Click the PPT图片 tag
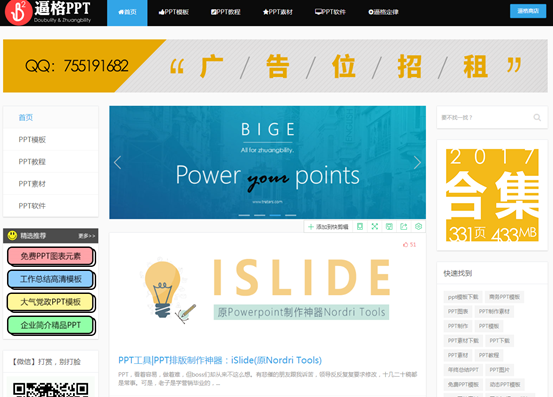The height and width of the screenshot is (397, 553). tap(500, 370)
